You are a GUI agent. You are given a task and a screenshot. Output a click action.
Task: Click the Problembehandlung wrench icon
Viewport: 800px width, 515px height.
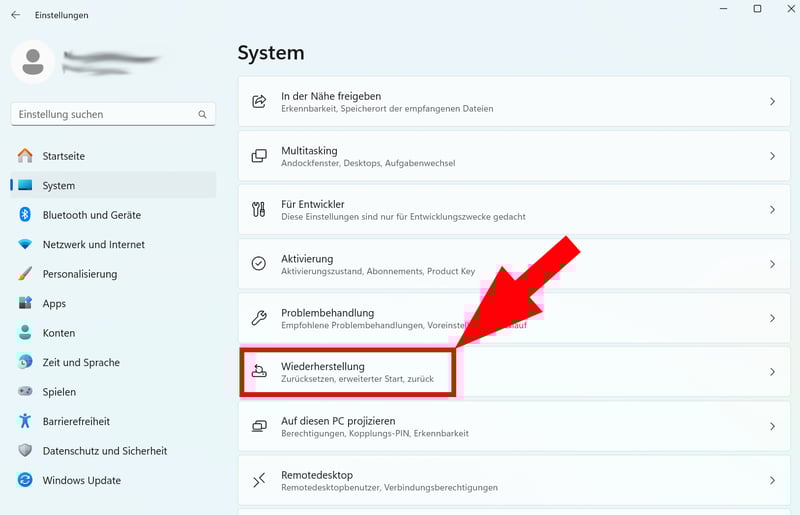[259, 318]
